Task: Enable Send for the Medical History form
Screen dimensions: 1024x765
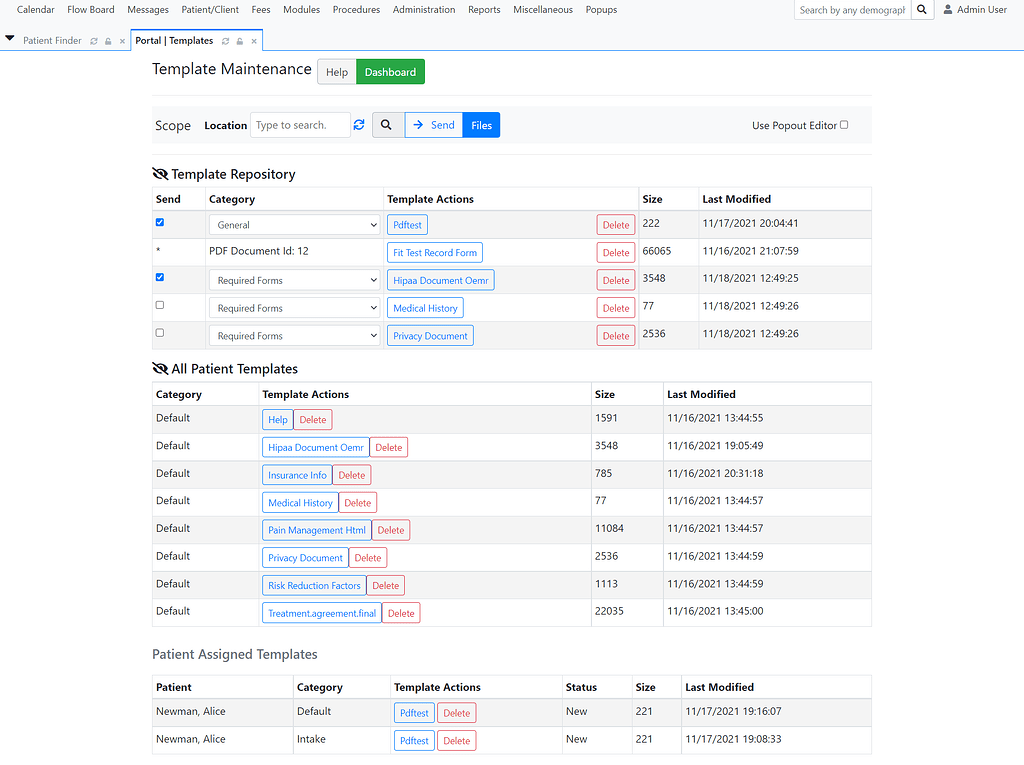Action: click(159, 305)
